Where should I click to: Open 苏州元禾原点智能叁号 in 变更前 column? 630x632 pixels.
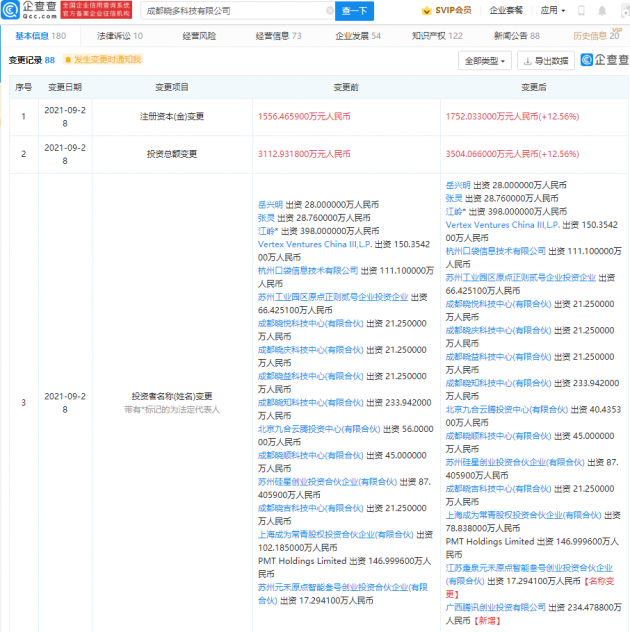343,594
